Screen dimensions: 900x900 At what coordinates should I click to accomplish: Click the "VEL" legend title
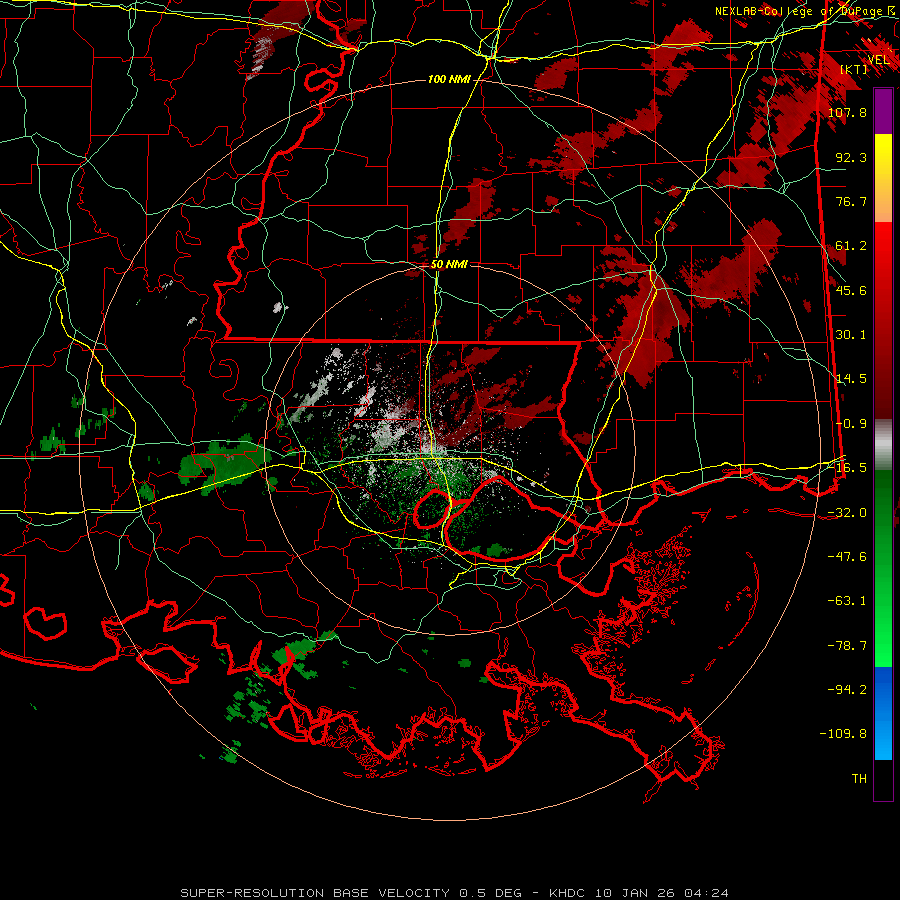click(878, 60)
